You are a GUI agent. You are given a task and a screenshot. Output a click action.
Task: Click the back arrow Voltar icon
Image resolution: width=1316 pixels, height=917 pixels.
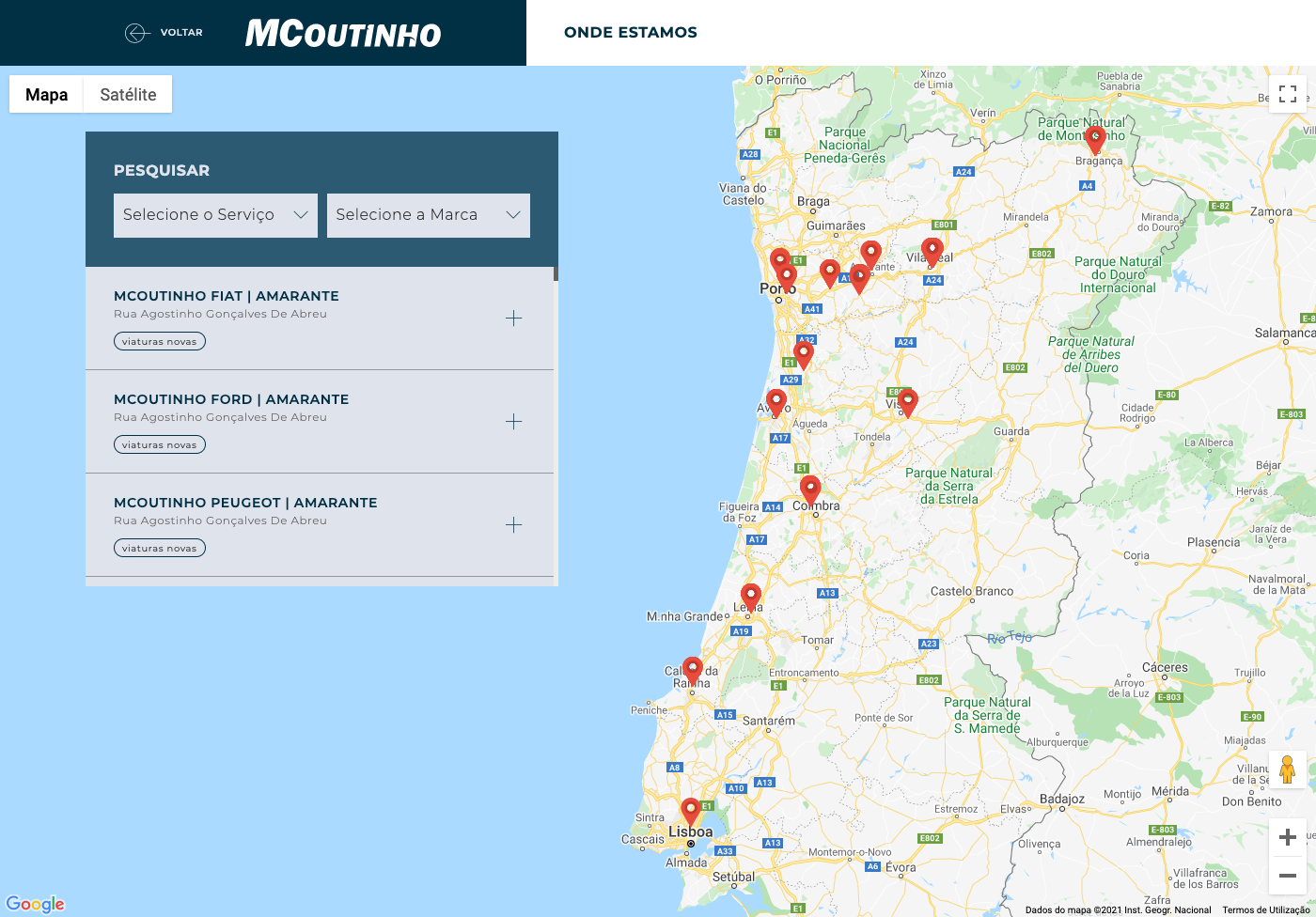(x=137, y=33)
